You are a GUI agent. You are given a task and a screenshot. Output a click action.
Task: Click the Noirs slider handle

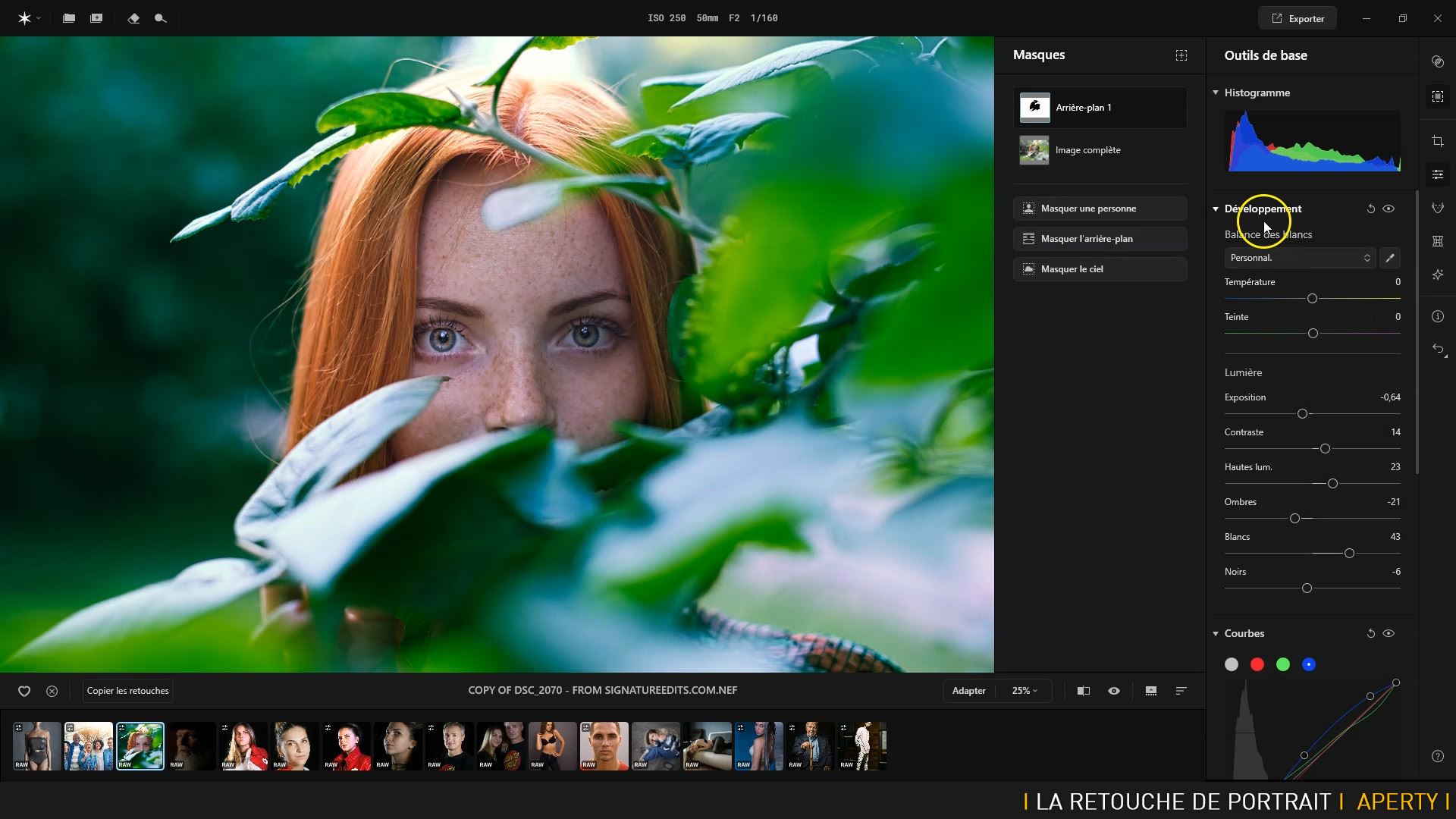pos(1307,588)
